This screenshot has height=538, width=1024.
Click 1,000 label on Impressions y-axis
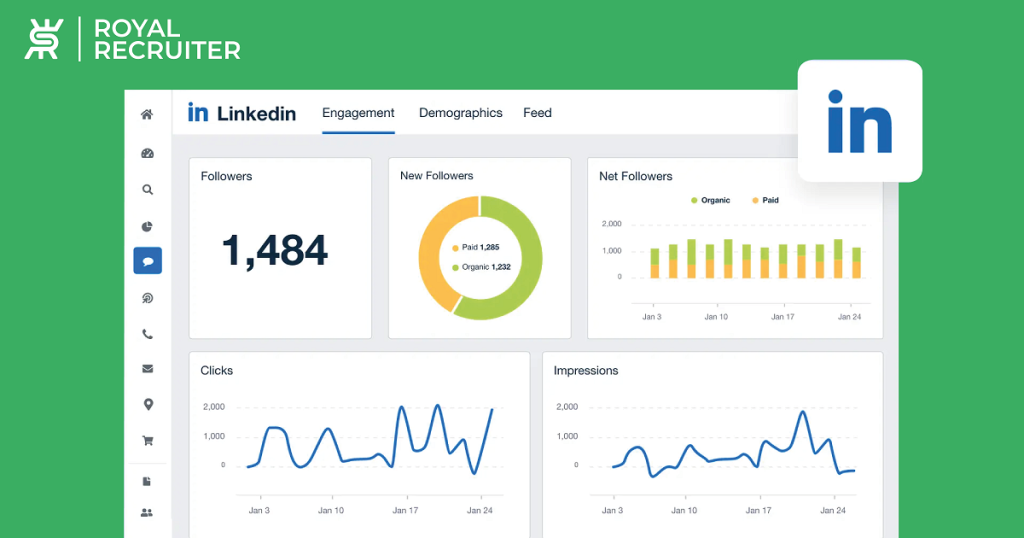[x=567, y=436]
